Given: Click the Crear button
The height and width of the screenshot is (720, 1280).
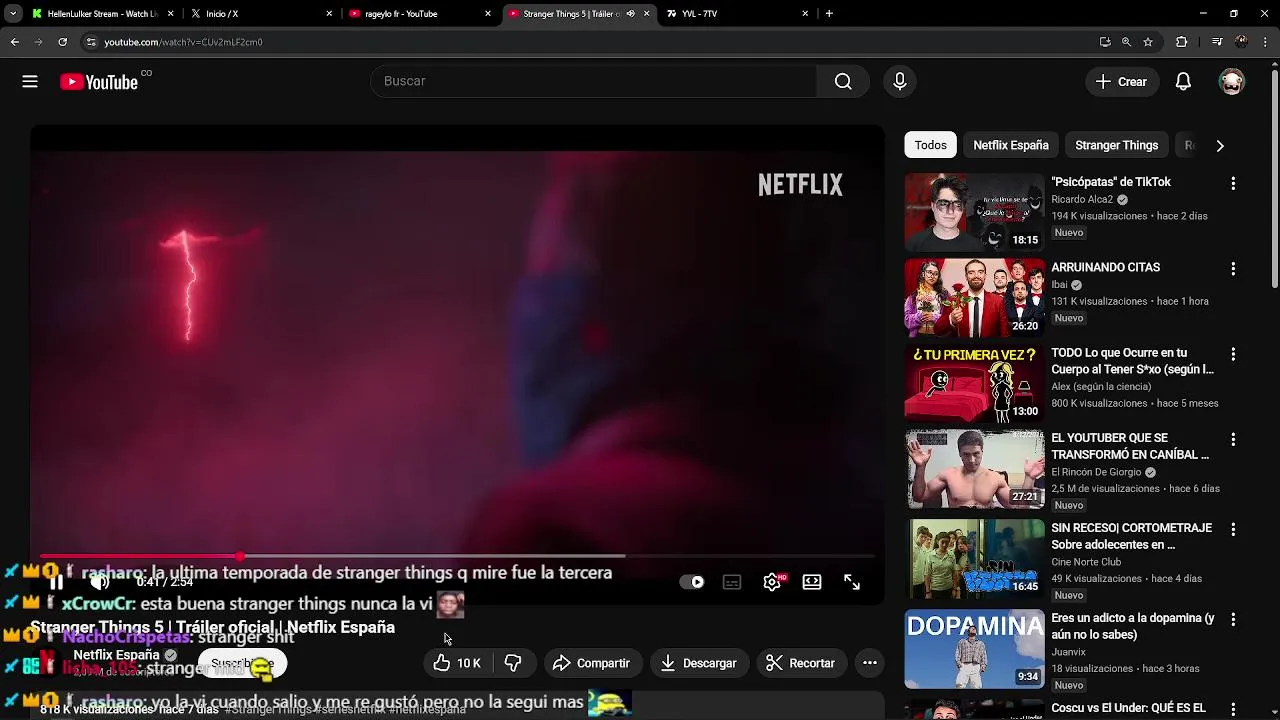Looking at the screenshot, I should [x=1122, y=82].
